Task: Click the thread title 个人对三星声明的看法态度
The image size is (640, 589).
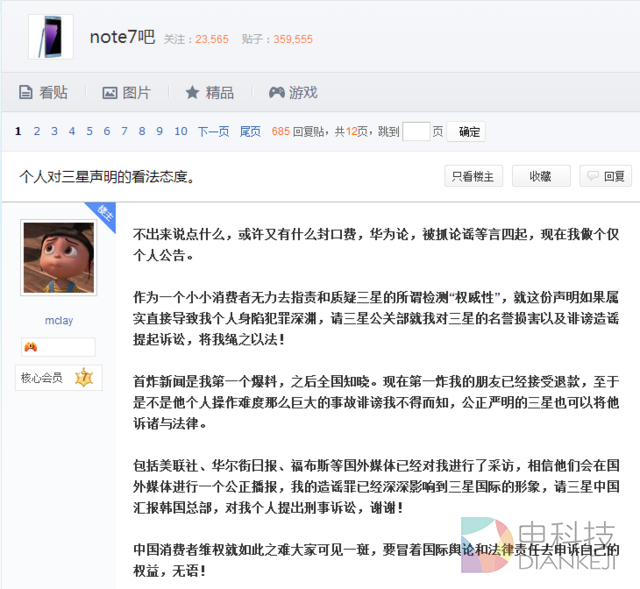Action: (107, 177)
